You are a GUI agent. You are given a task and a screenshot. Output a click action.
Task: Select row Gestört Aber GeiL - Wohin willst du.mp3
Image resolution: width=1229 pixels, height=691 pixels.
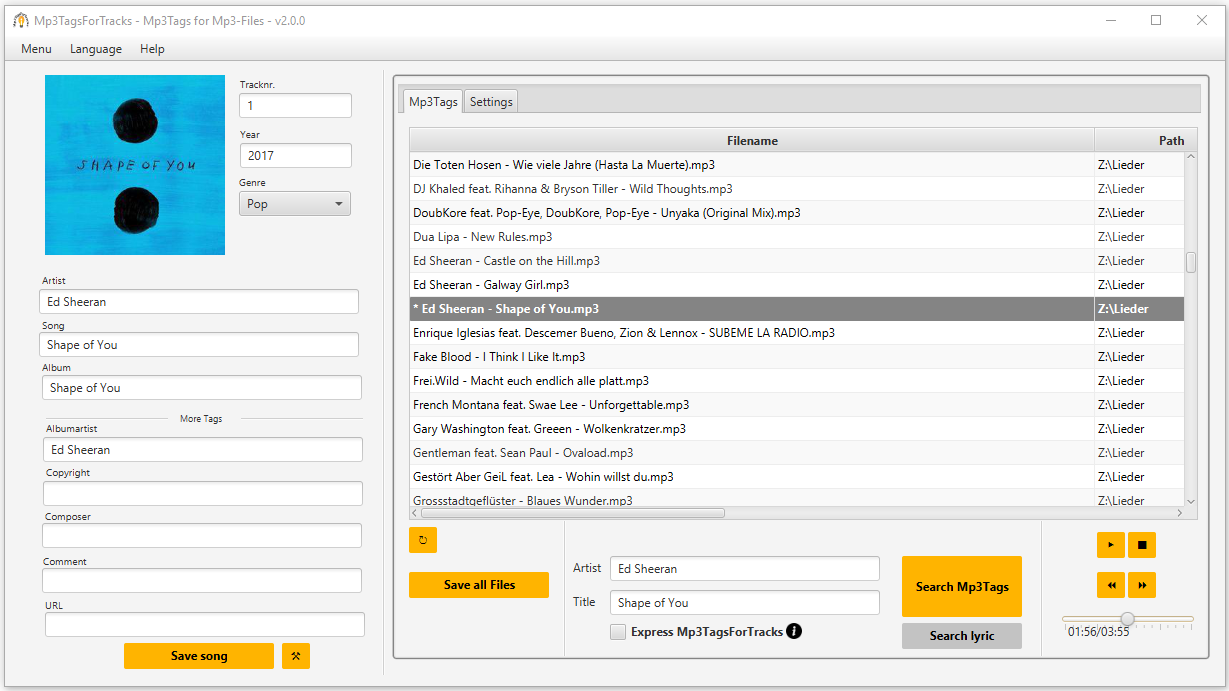[797, 477]
